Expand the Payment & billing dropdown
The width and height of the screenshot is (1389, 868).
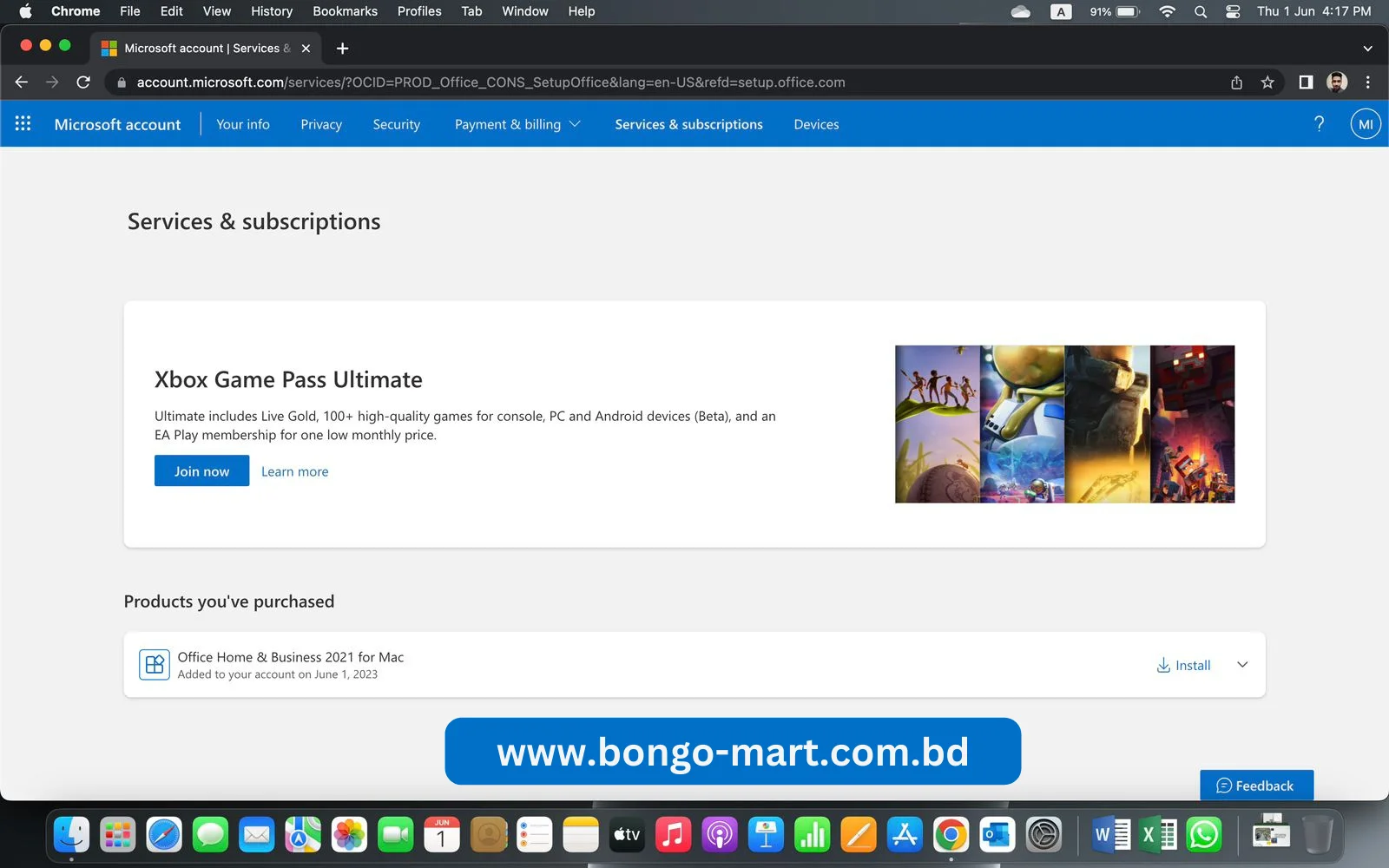click(x=516, y=123)
